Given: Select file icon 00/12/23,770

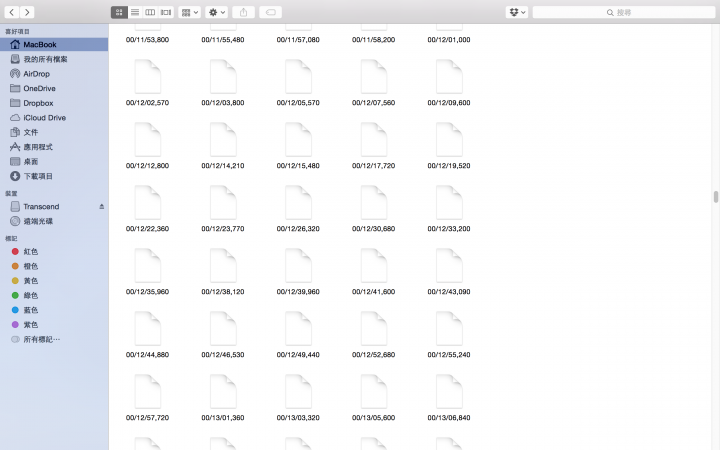Looking at the screenshot, I should click(223, 202).
